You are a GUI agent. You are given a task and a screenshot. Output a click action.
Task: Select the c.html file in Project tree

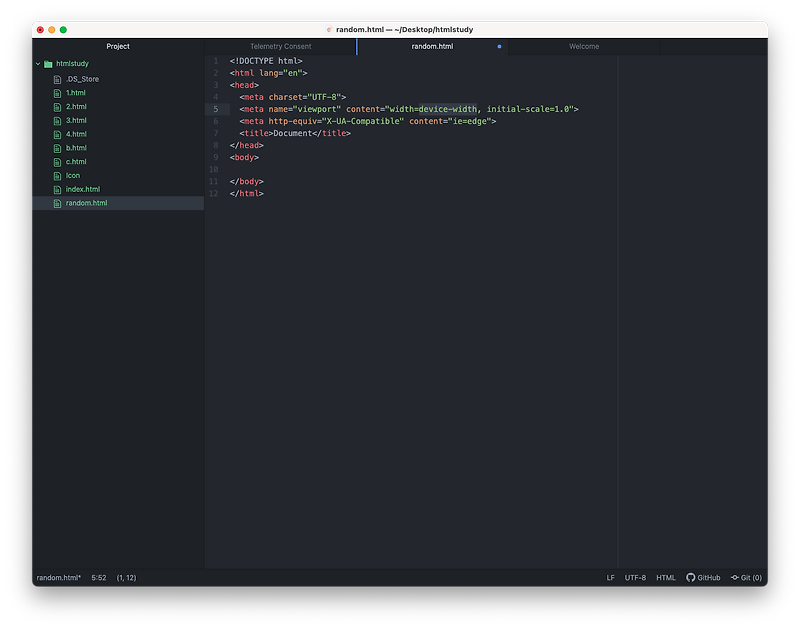pos(75,161)
